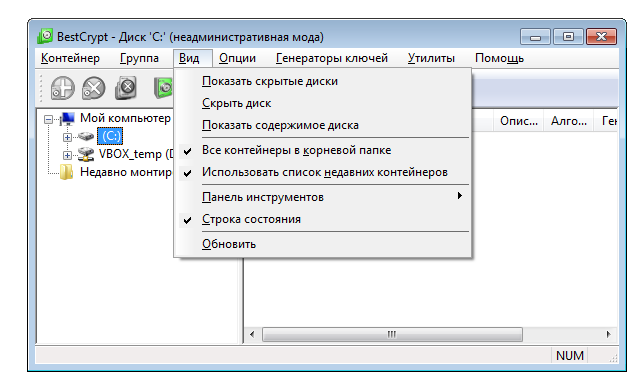Screen dimensions: 638x384
Task: Click the horizontal scrollbar left arrow
Action: coord(252,334)
